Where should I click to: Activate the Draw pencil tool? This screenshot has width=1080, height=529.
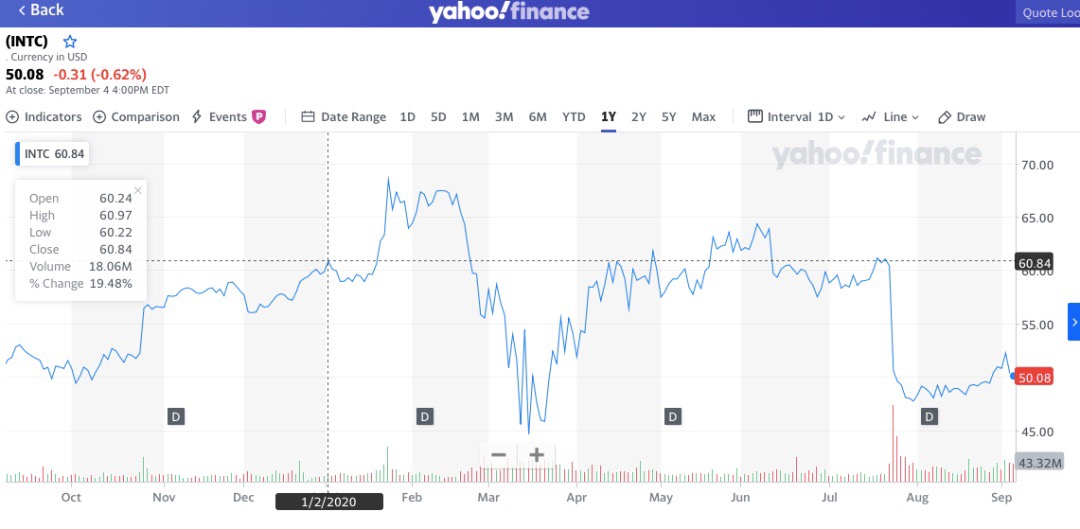click(961, 117)
